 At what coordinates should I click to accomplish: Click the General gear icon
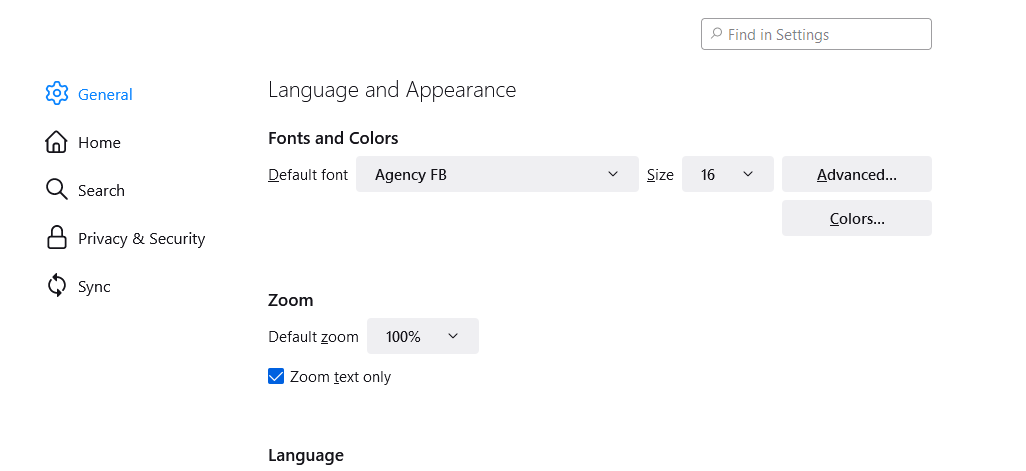[x=57, y=94]
